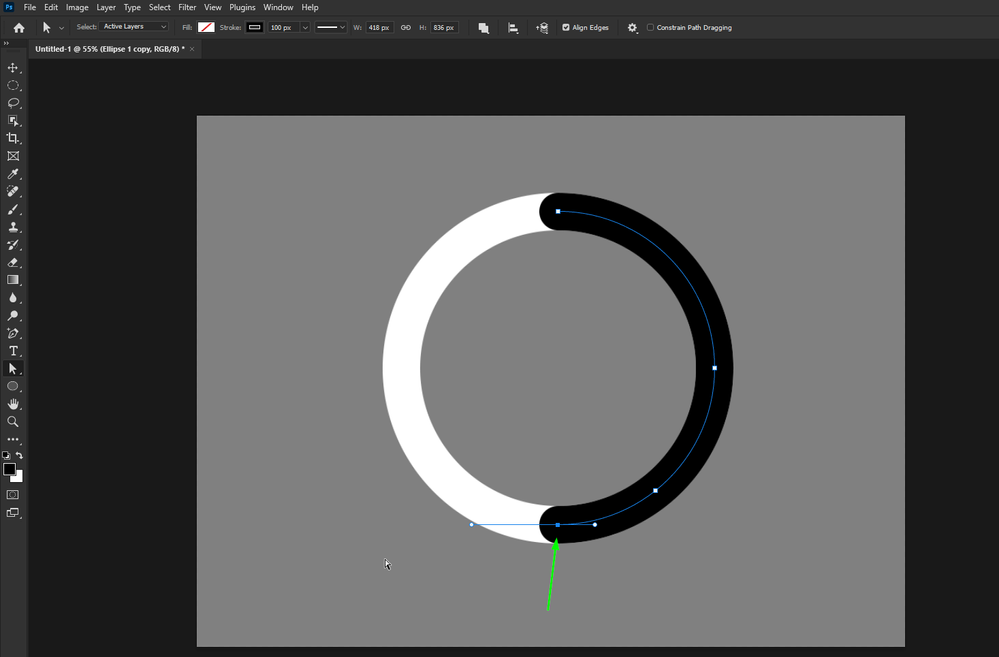Viewport: 999px width, 657px height.
Task: Click the Home button in options bar
Action: (19, 27)
